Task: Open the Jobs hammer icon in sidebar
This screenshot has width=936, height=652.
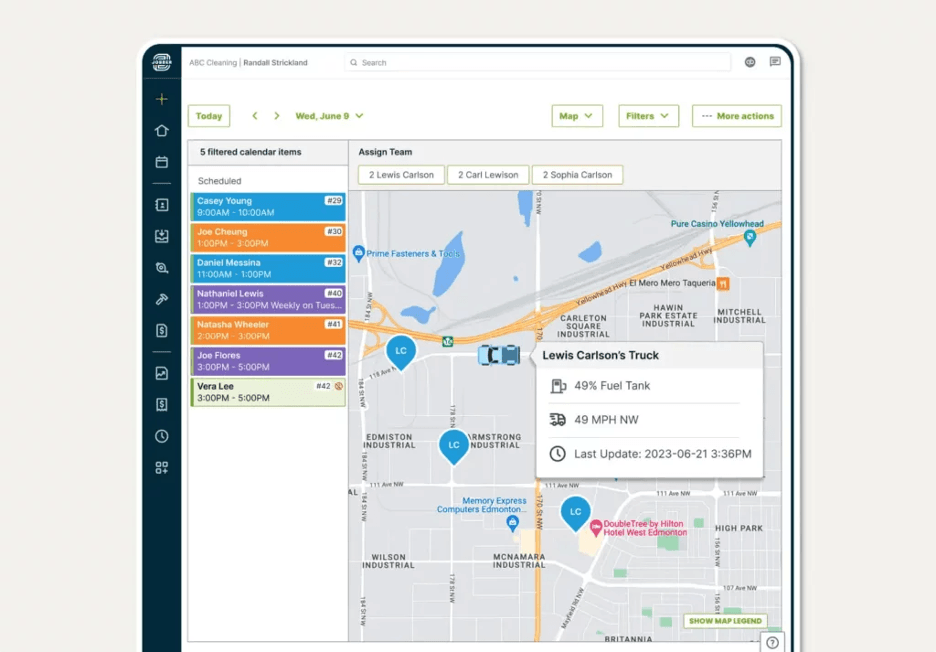Action: (x=161, y=299)
